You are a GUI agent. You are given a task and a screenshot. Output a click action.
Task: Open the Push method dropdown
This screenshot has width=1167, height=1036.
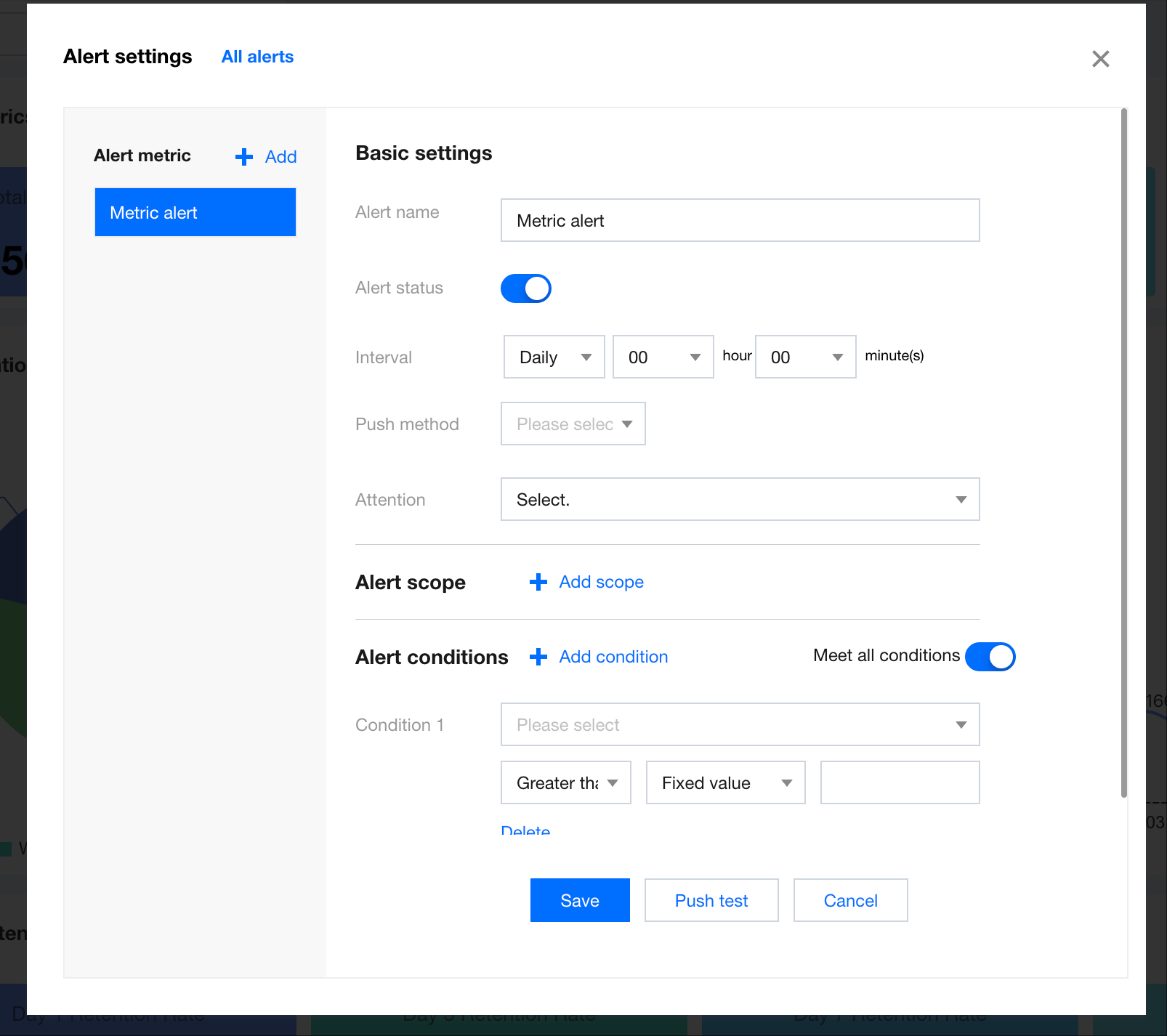point(573,424)
